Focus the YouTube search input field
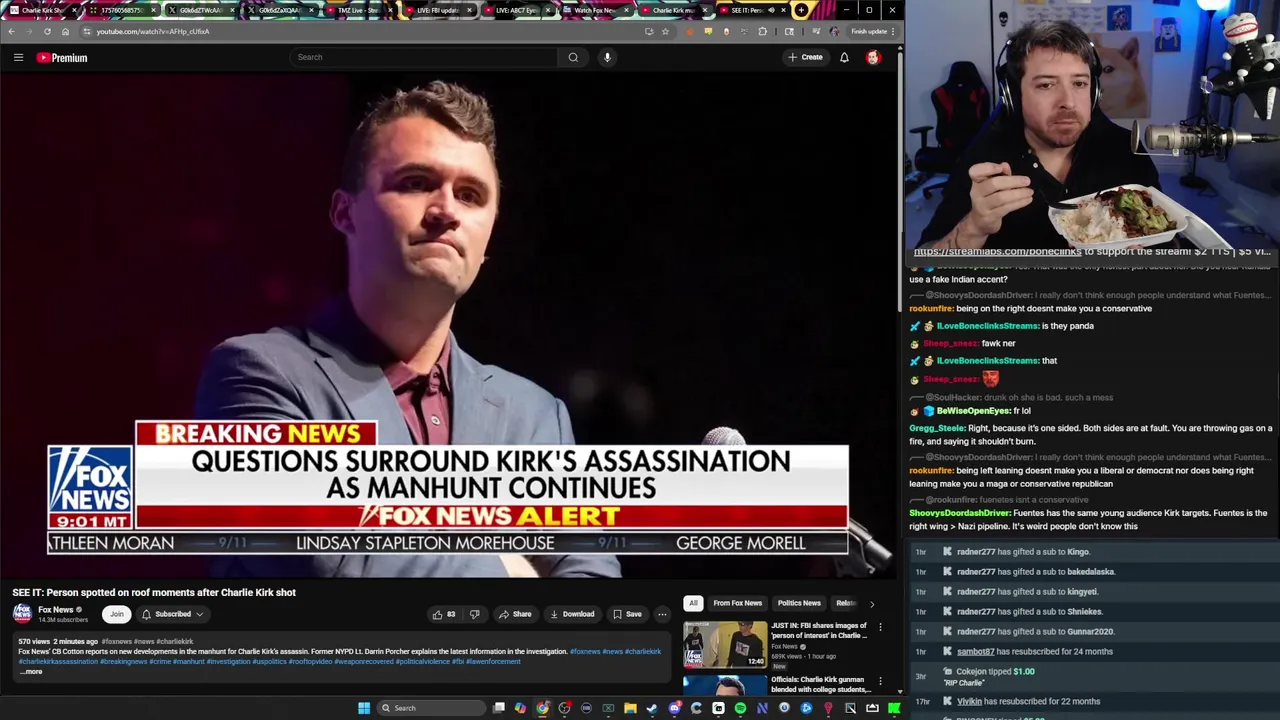The width and height of the screenshot is (1280, 720). pyautogui.click(x=425, y=57)
